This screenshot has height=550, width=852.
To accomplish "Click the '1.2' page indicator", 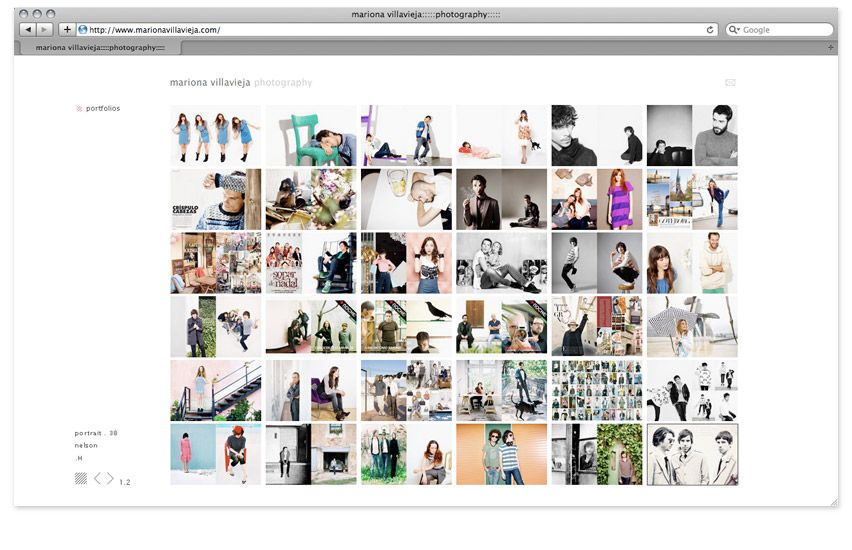I will click(124, 482).
